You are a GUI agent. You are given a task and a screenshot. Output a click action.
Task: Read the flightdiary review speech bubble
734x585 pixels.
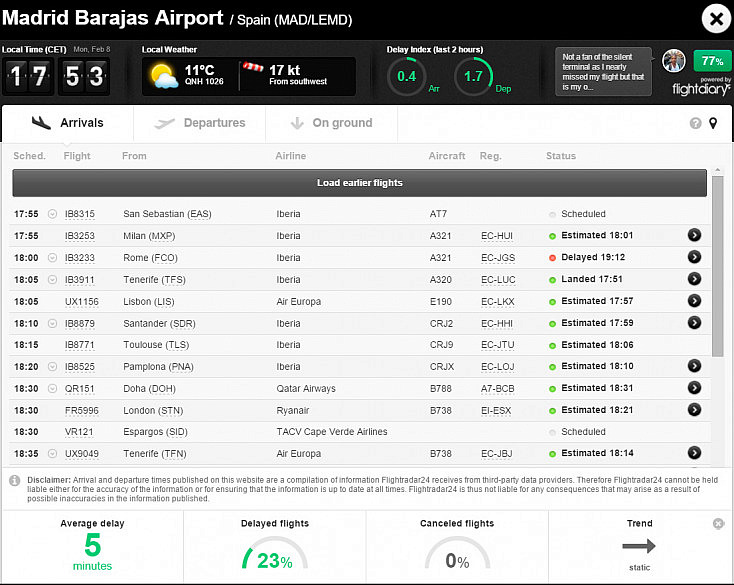(x=603, y=72)
